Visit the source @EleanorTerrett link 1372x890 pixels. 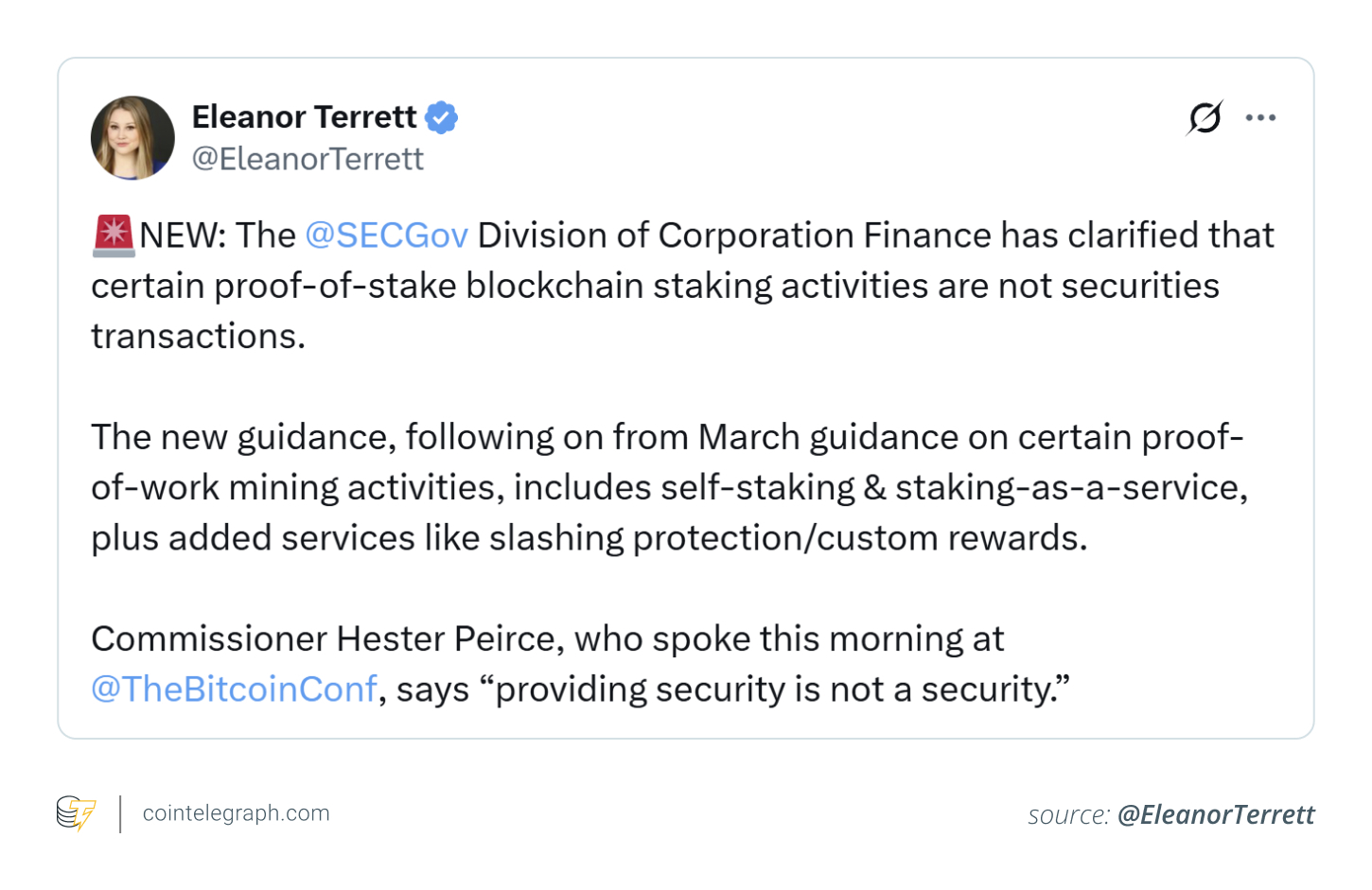1217,813
